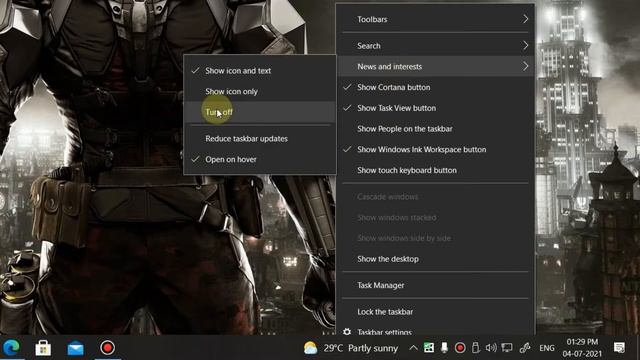Expand the Toolbars submenu
The height and width of the screenshot is (360, 640).
pyautogui.click(x=435, y=19)
